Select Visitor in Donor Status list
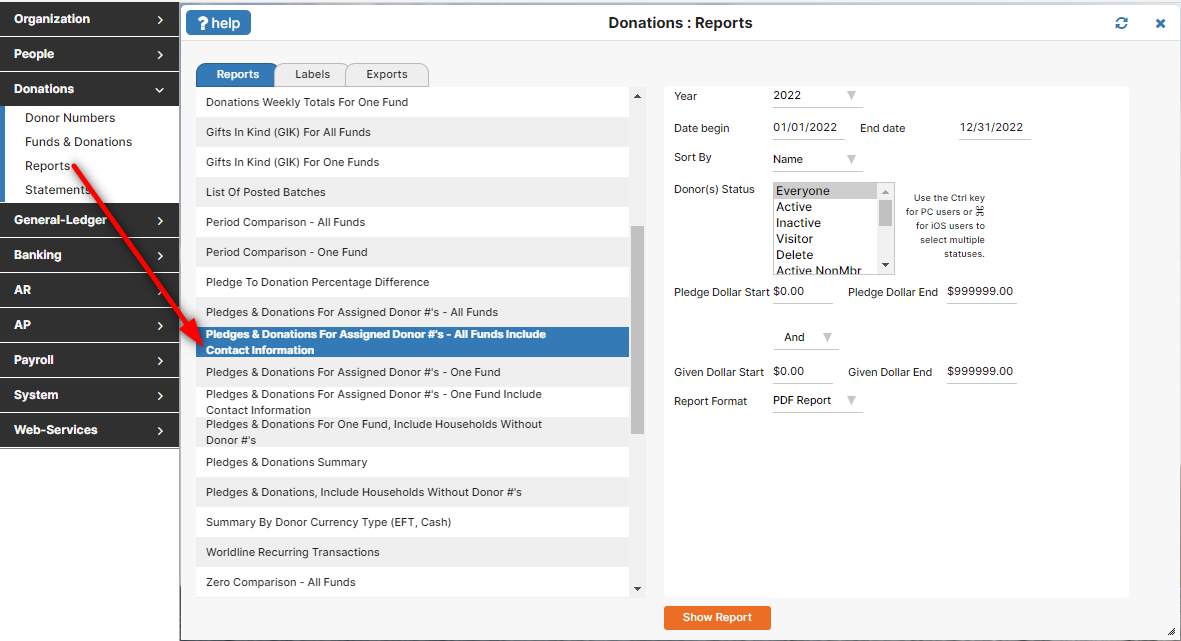 [825, 239]
